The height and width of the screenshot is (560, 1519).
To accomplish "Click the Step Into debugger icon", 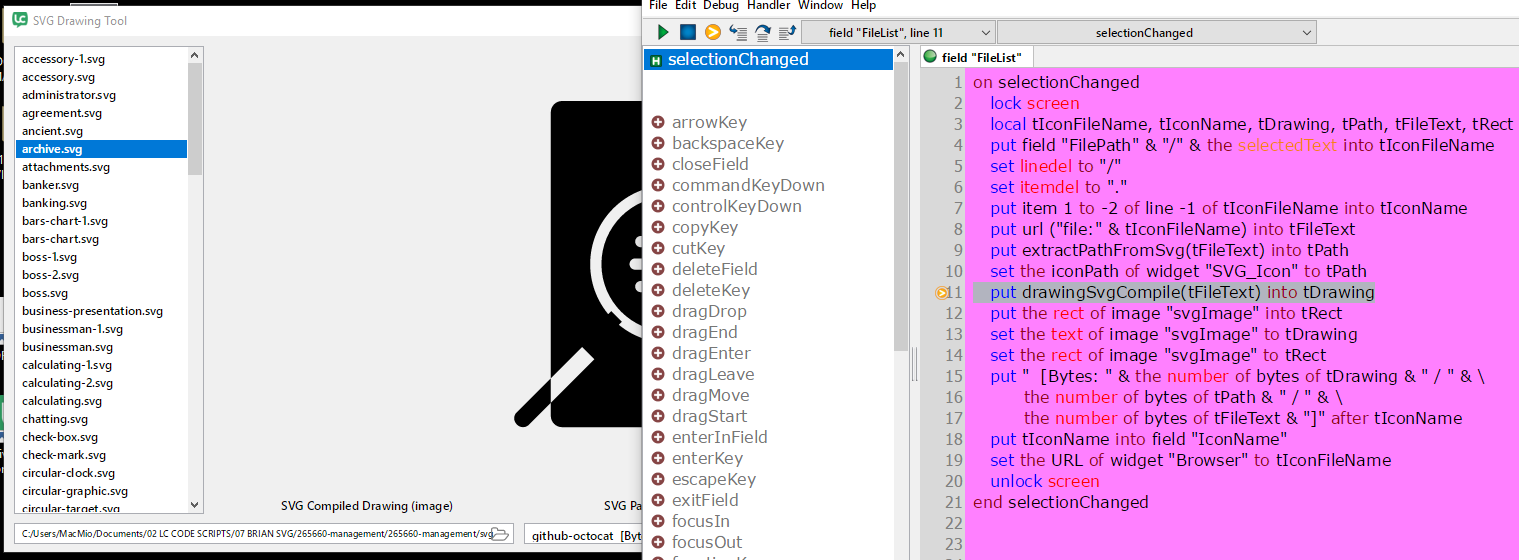I will pos(738,33).
